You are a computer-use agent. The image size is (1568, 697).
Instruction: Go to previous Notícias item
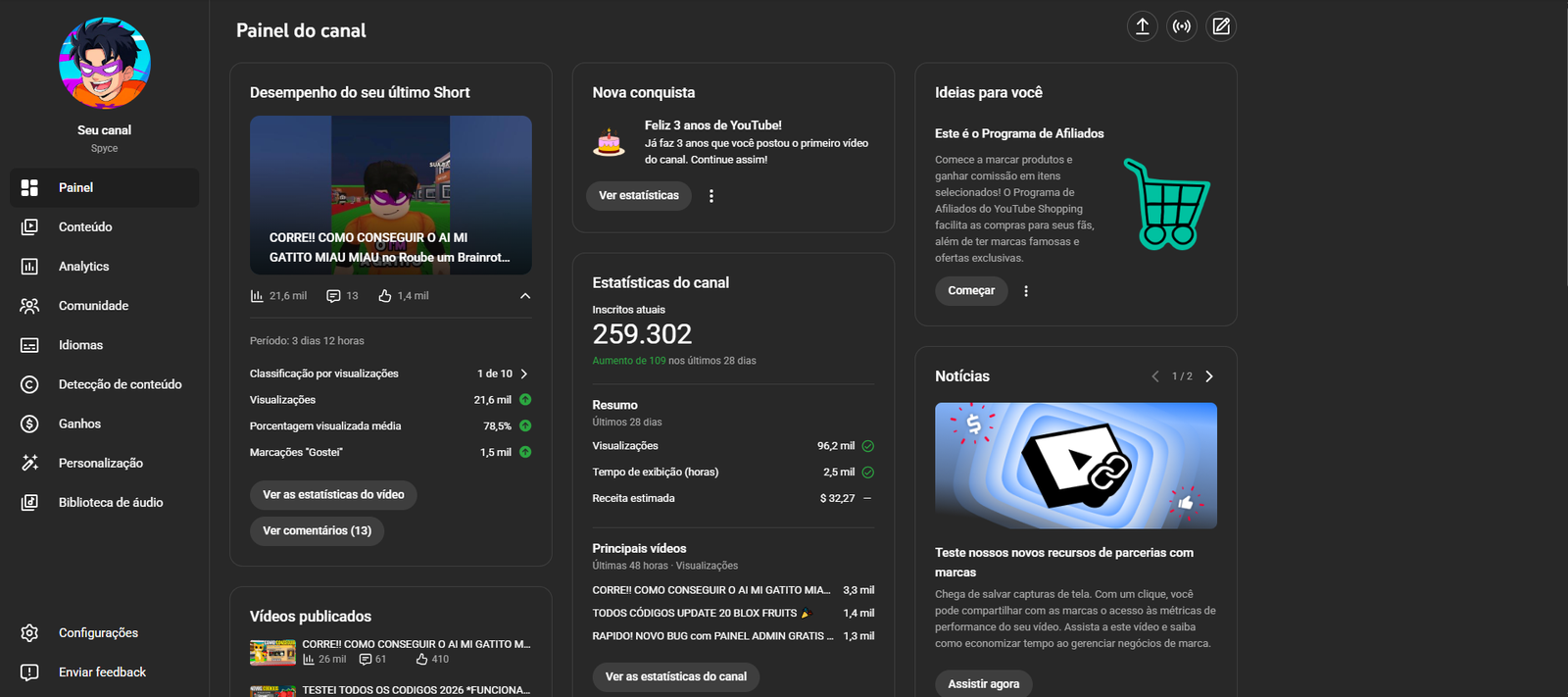point(1155,376)
